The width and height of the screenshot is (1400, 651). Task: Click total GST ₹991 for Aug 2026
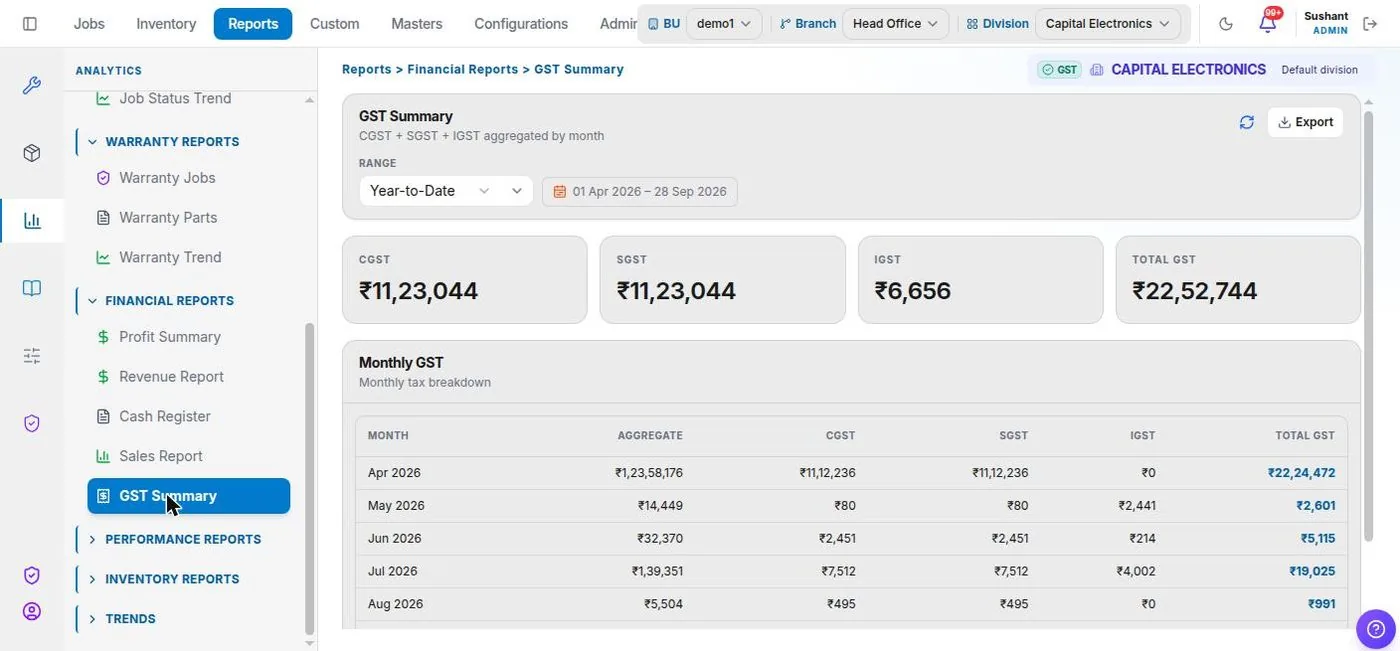1322,605
